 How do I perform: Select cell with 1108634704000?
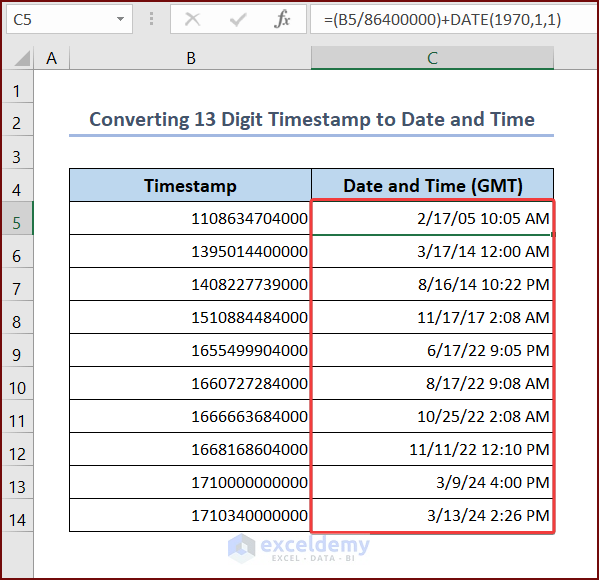190,218
